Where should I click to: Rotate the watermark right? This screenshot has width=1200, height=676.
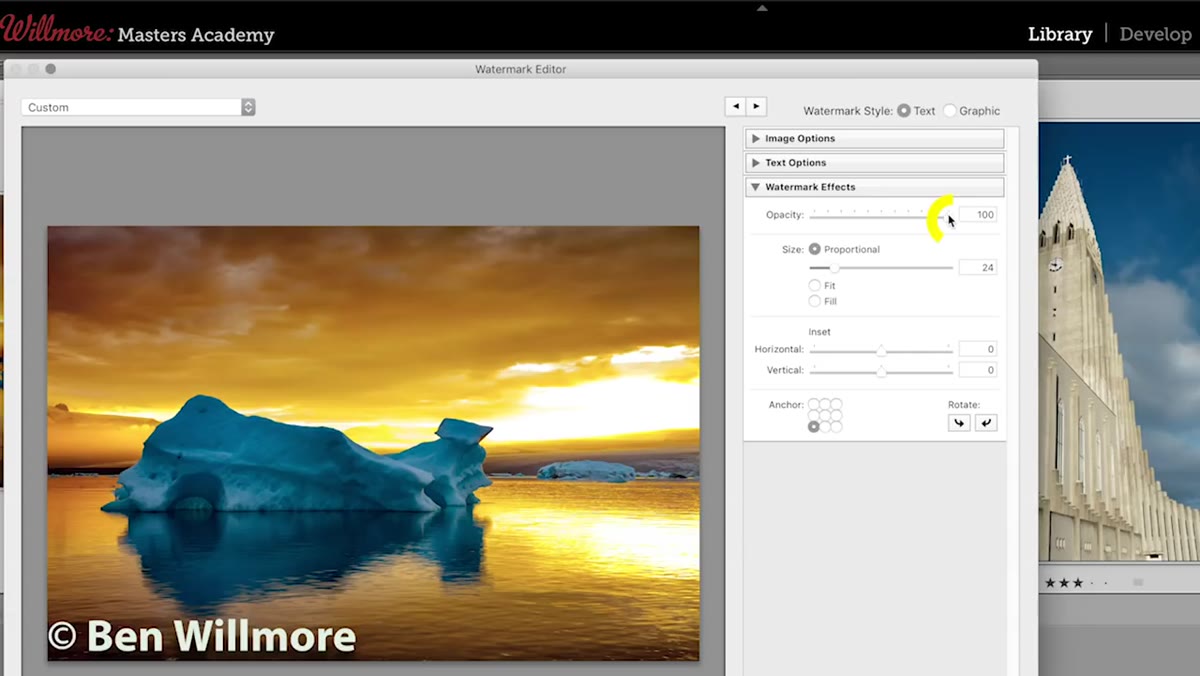pos(986,423)
